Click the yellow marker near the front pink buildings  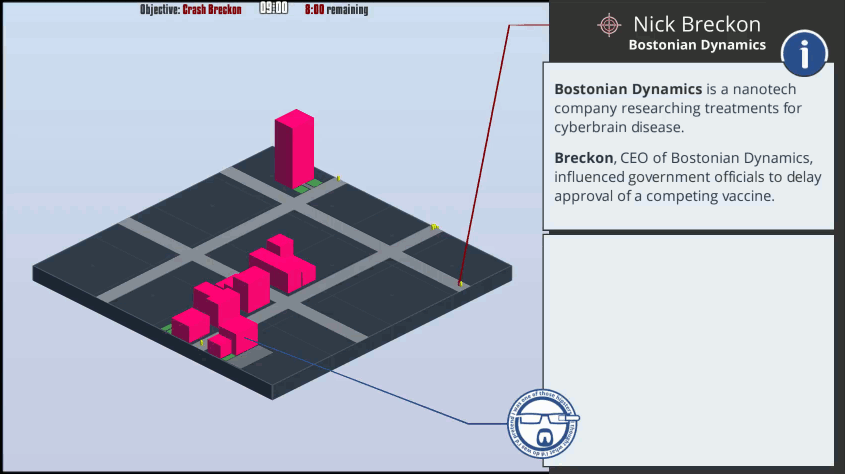click(203, 343)
